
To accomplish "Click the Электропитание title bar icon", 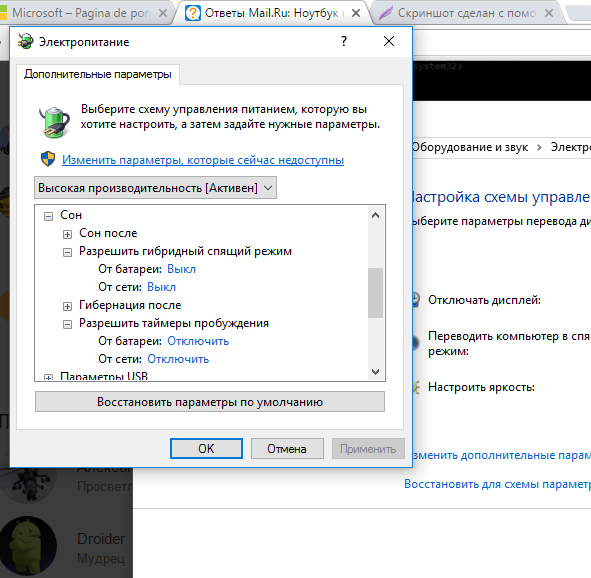I will [26, 41].
